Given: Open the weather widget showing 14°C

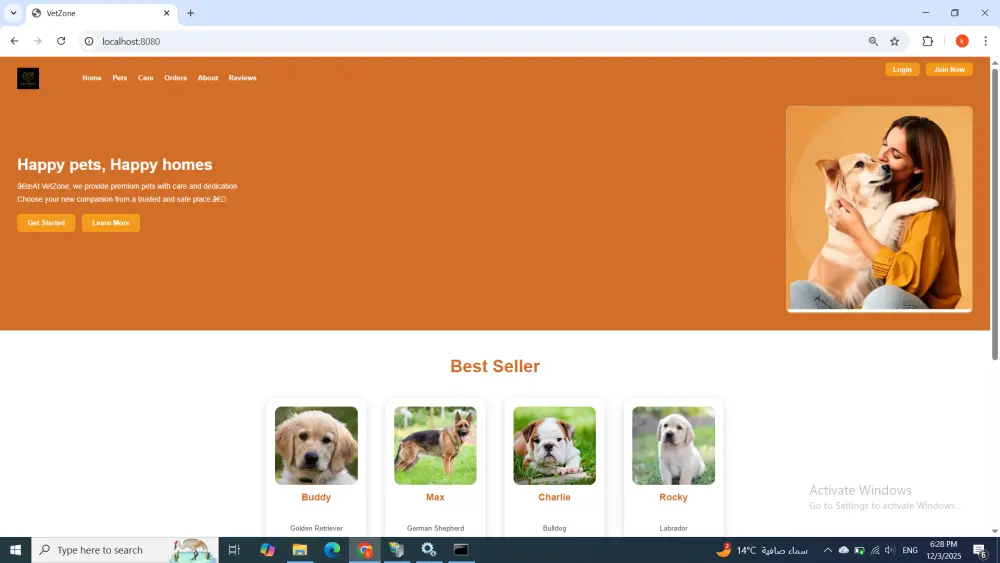Looking at the screenshot, I should pos(761,550).
